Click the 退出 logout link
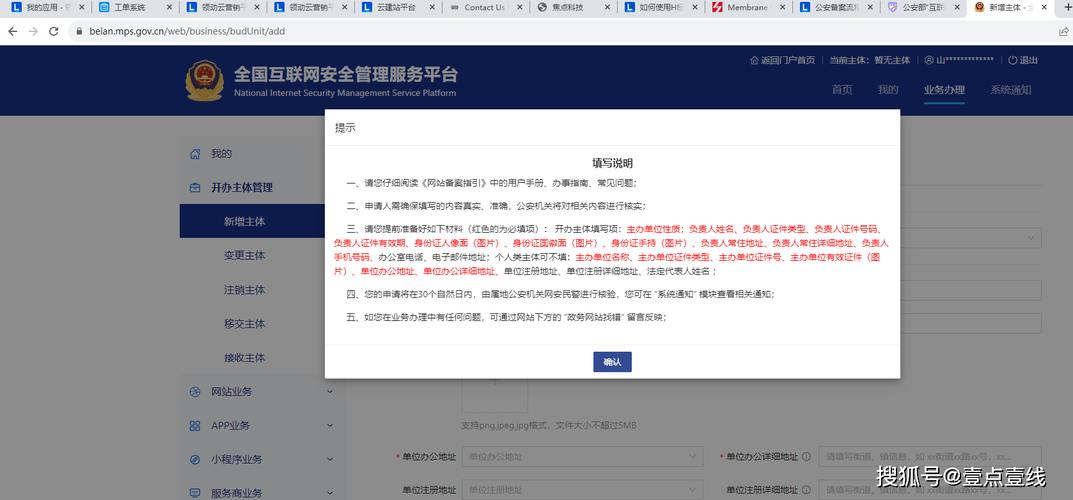Image resolution: width=1073 pixels, height=500 pixels. 1029,60
